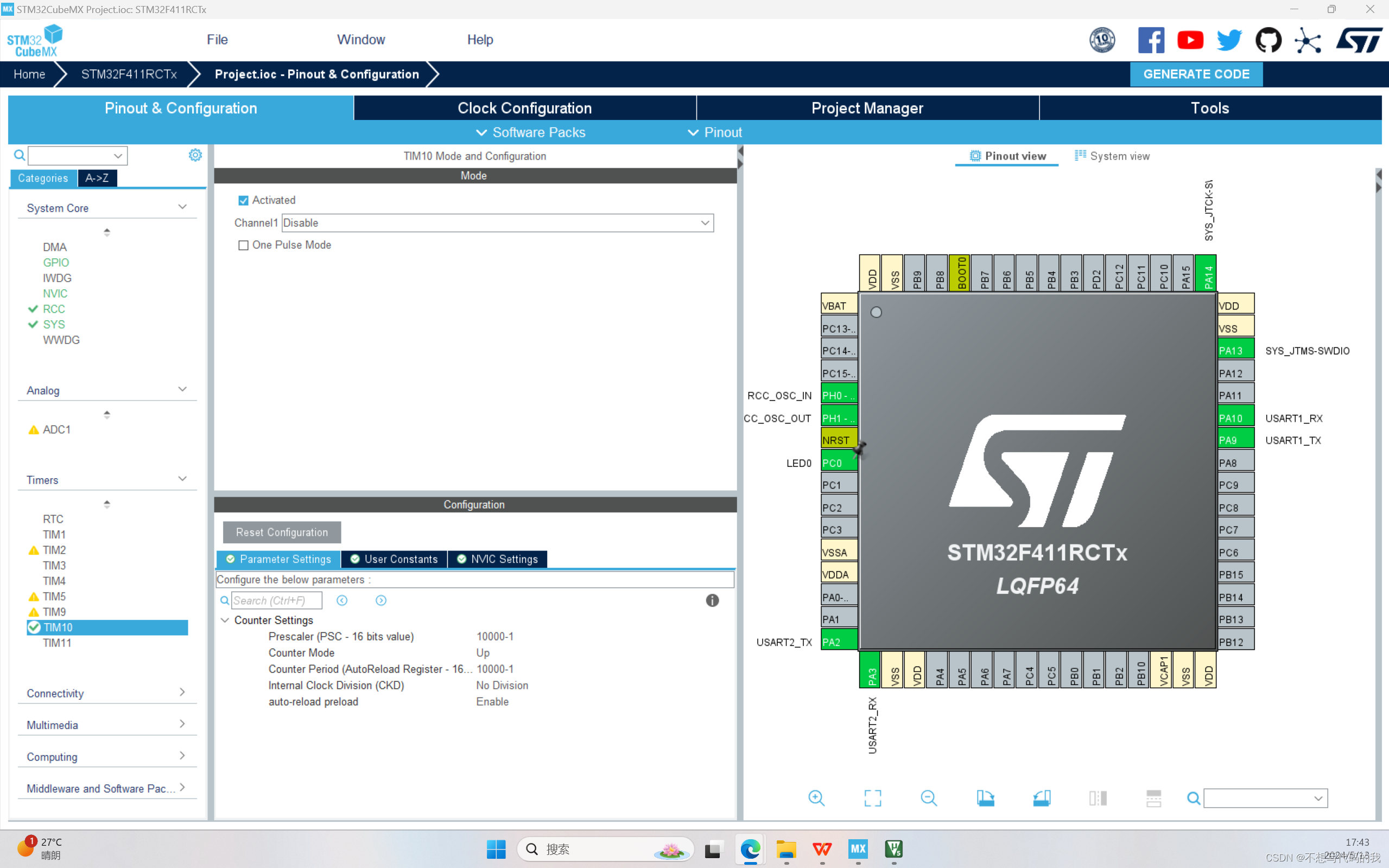1389x868 pixels.
Task: Open the Help menu
Action: point(480,40)
